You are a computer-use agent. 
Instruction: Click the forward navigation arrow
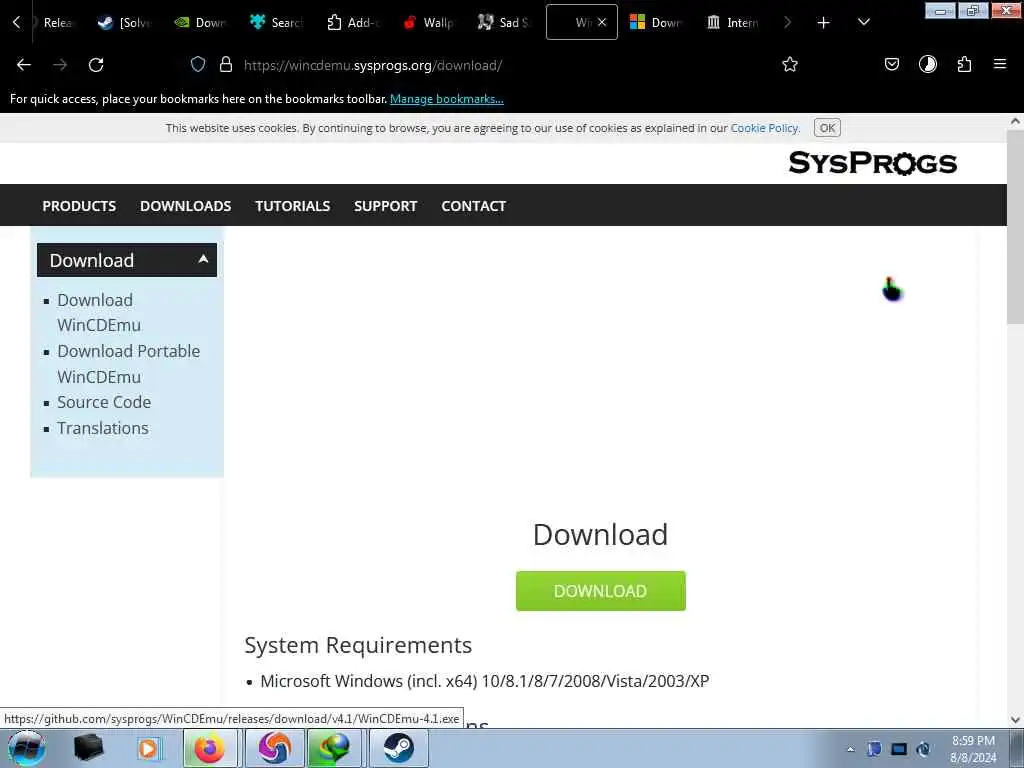coord(60,65)
